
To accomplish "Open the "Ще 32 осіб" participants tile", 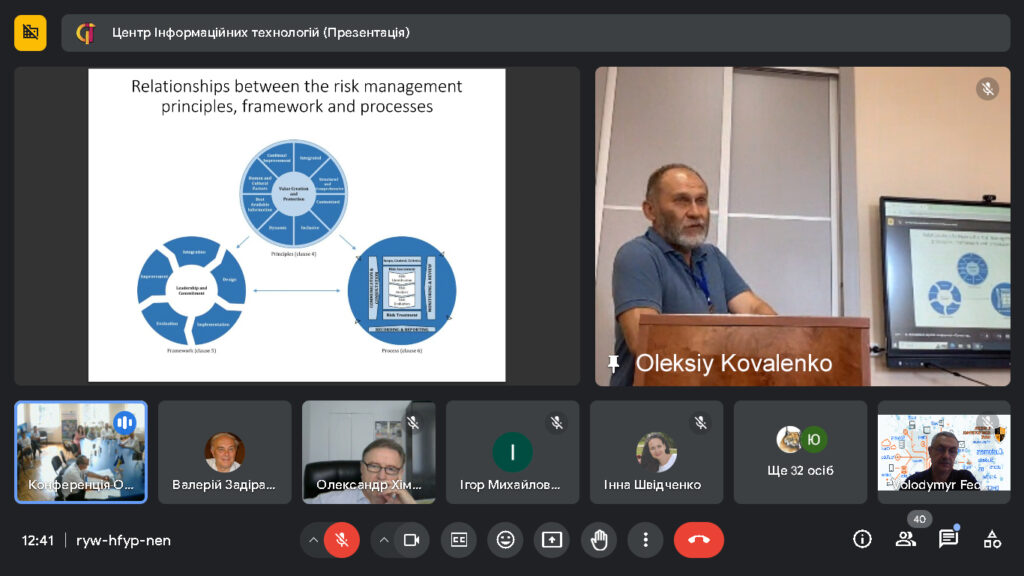I will click(x=800, y=452).
